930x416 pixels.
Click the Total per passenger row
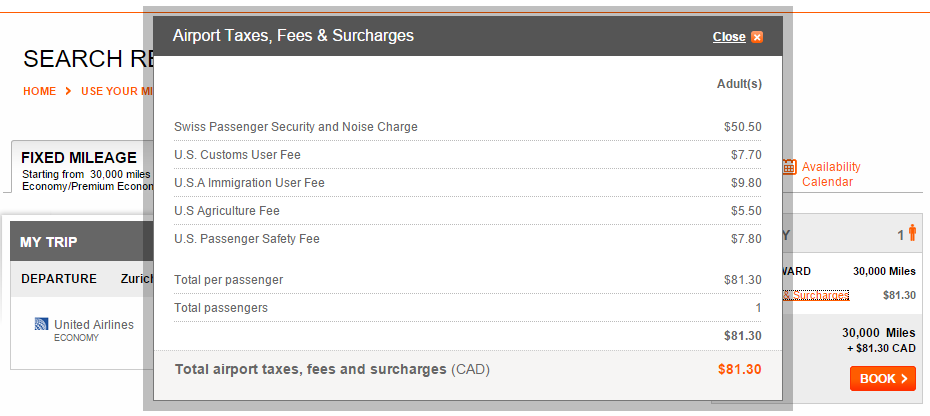click(467, 280)
